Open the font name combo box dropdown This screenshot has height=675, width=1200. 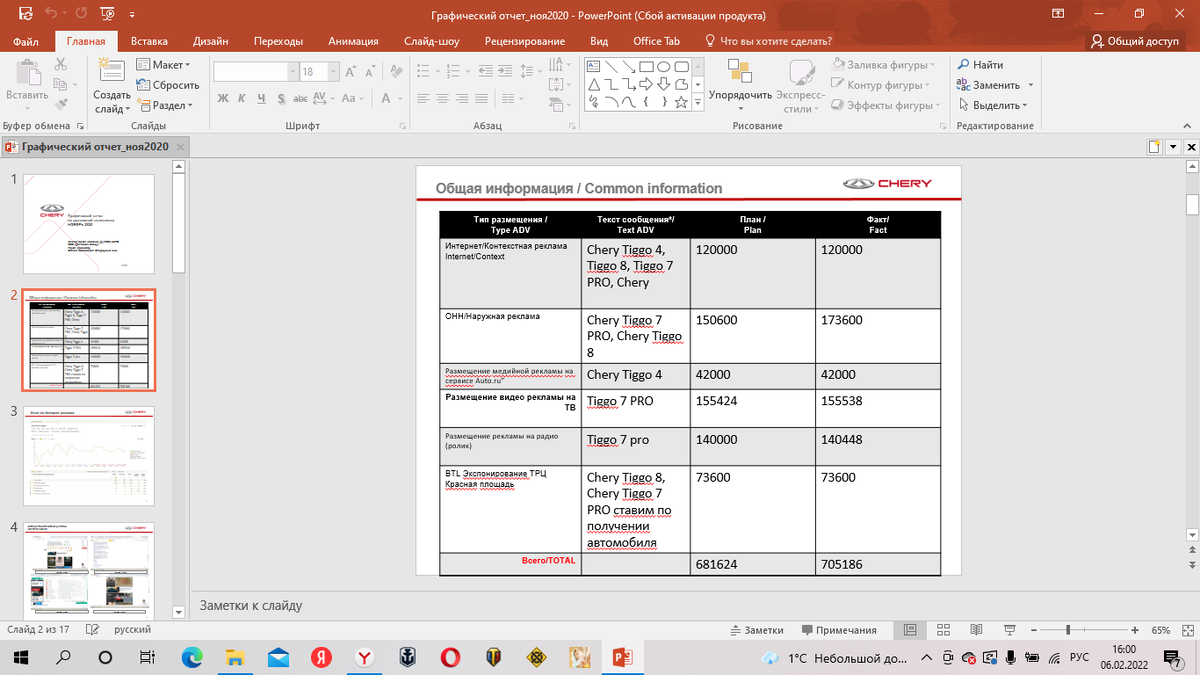292,72
